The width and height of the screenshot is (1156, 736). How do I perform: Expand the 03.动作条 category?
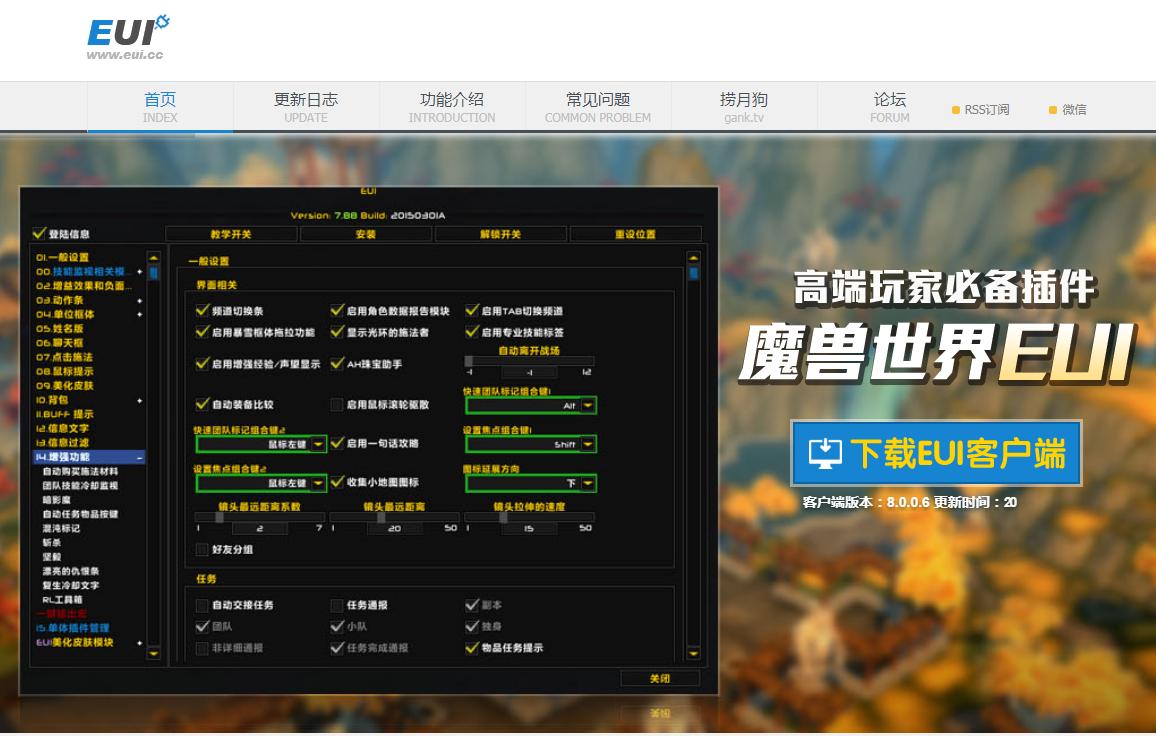click(x=139, y=300)
